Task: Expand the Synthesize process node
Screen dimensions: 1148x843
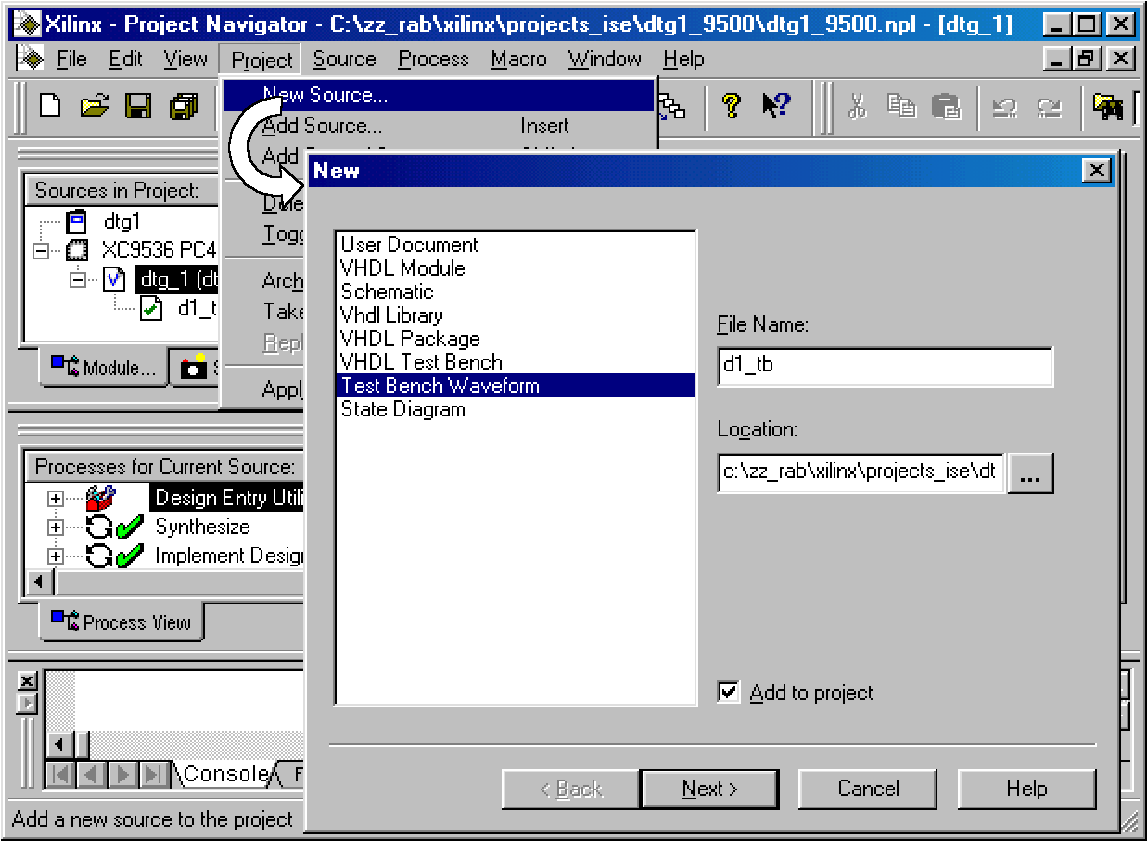Action: click(x=55, y=527)
